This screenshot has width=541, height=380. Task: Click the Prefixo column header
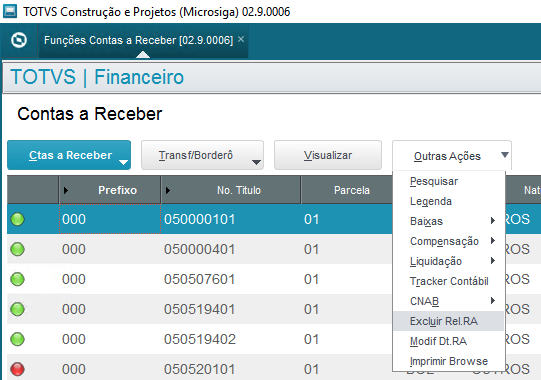click(110, 190)
